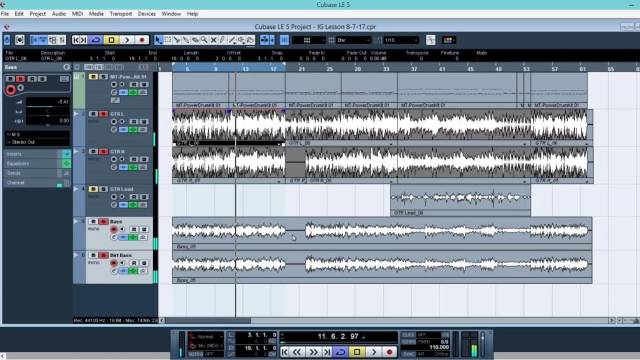Image resolution: width=640 pixels, height=360 pixels.
Task: Mute the GTR L track
Action: coord(93,114)
